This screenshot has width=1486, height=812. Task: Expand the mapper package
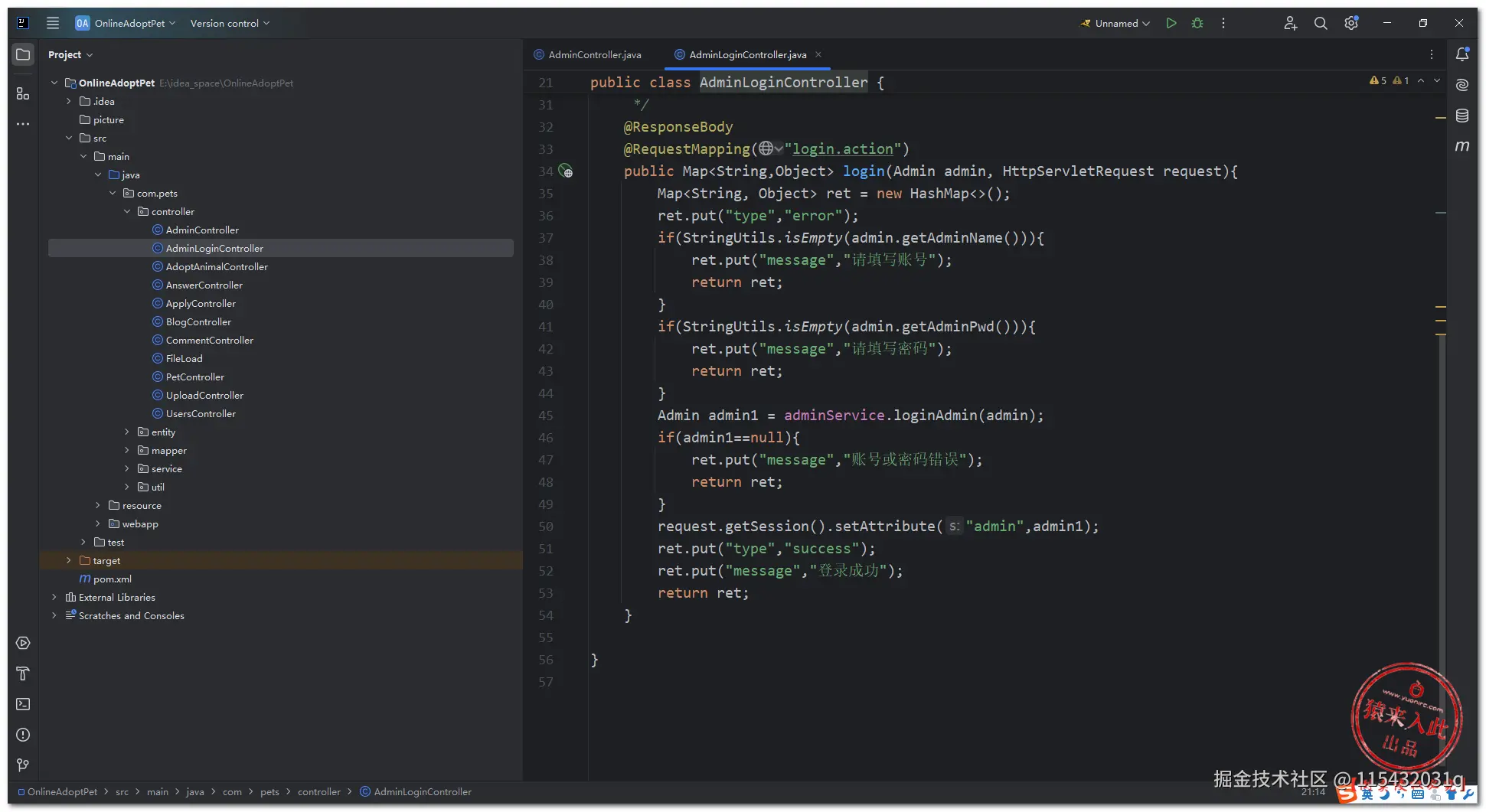tap(127, 450)
